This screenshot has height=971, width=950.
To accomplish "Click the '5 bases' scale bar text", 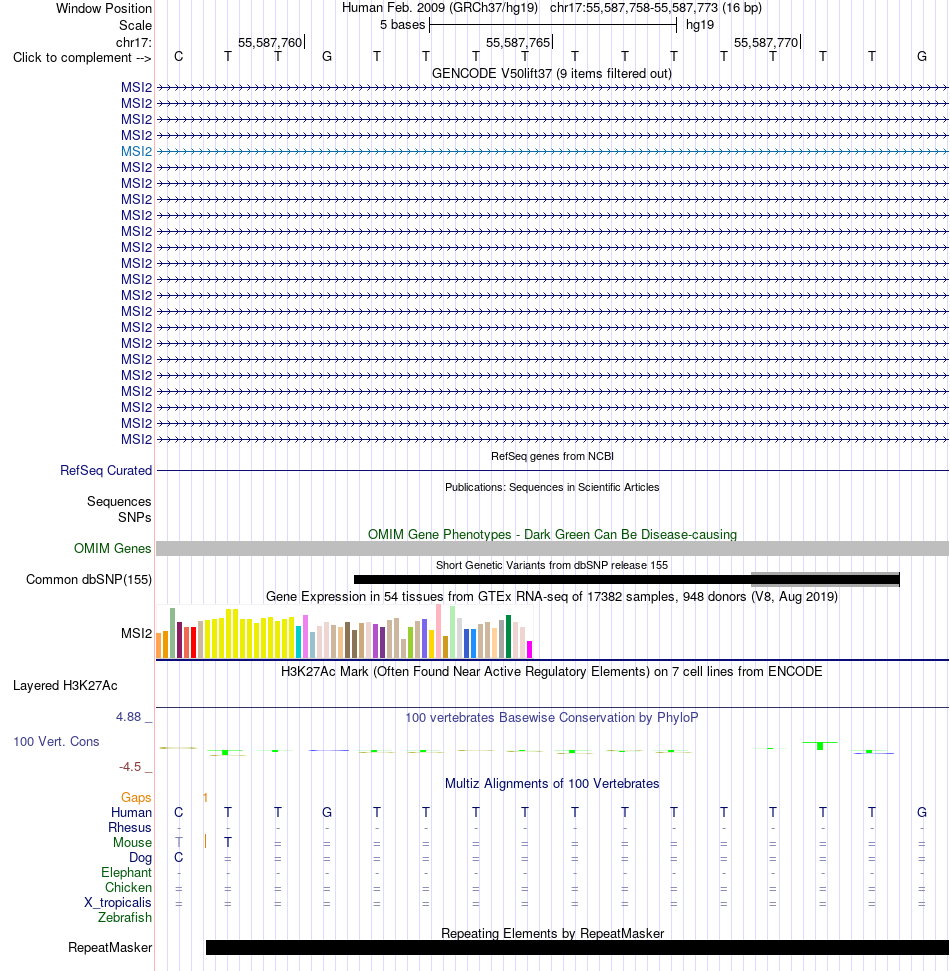I will (403, 25).
